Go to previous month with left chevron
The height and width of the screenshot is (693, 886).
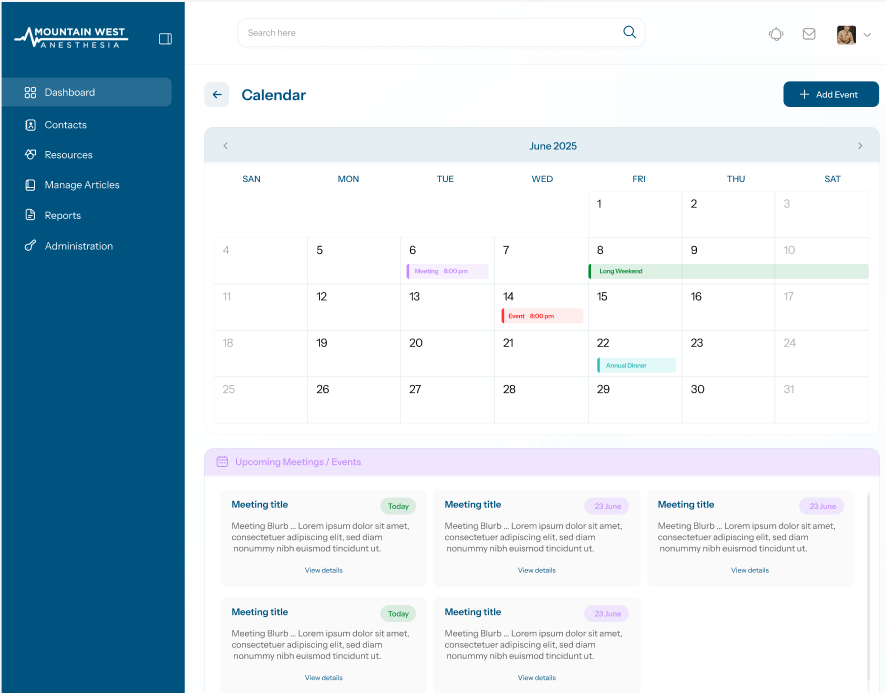pyautogui.click(x=226, y=145)
